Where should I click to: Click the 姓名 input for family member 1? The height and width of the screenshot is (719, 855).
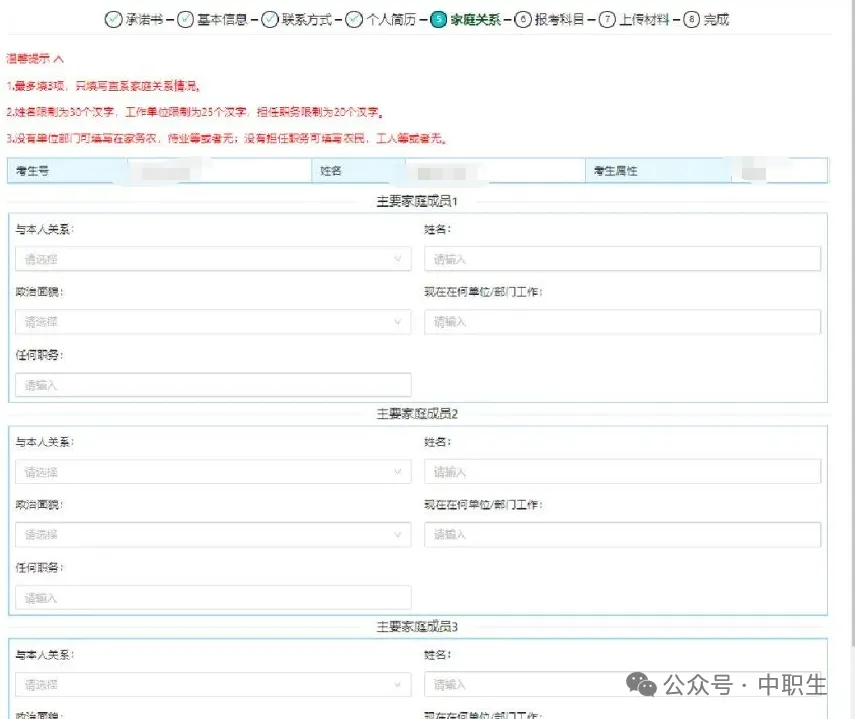click(622, 259)
